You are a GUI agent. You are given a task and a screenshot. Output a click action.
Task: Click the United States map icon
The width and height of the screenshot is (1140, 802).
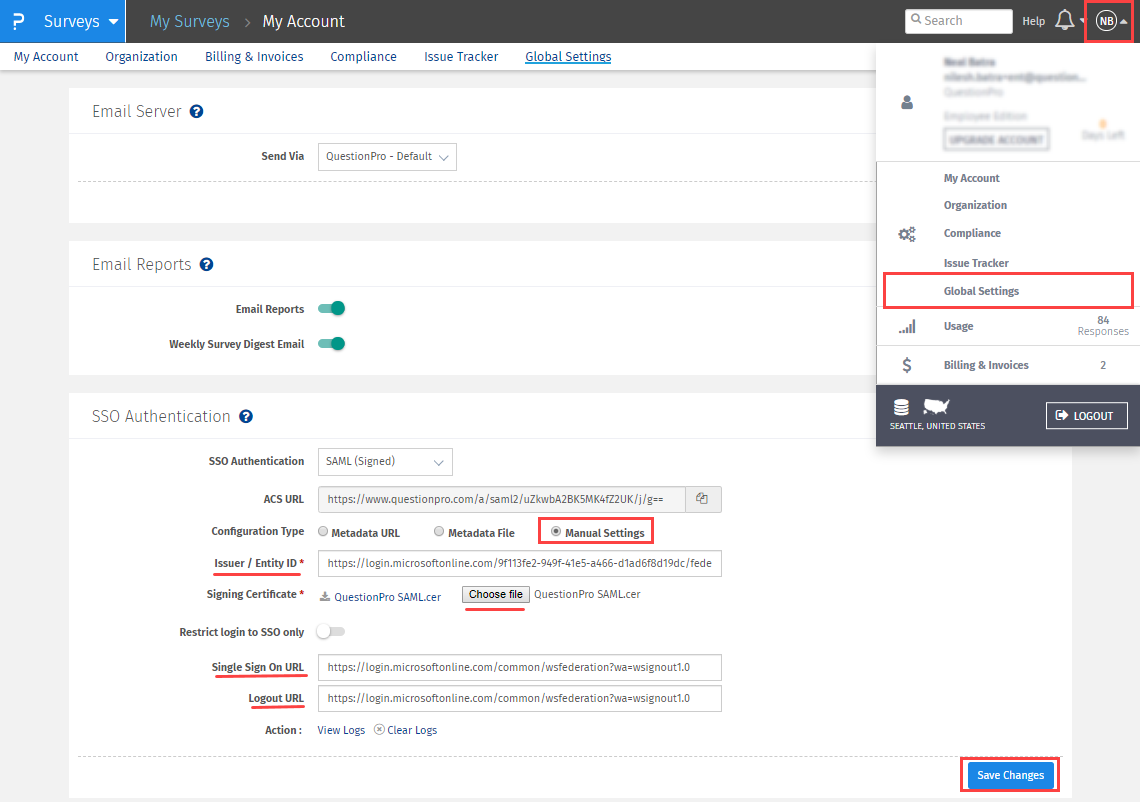(x=936, y=406)
